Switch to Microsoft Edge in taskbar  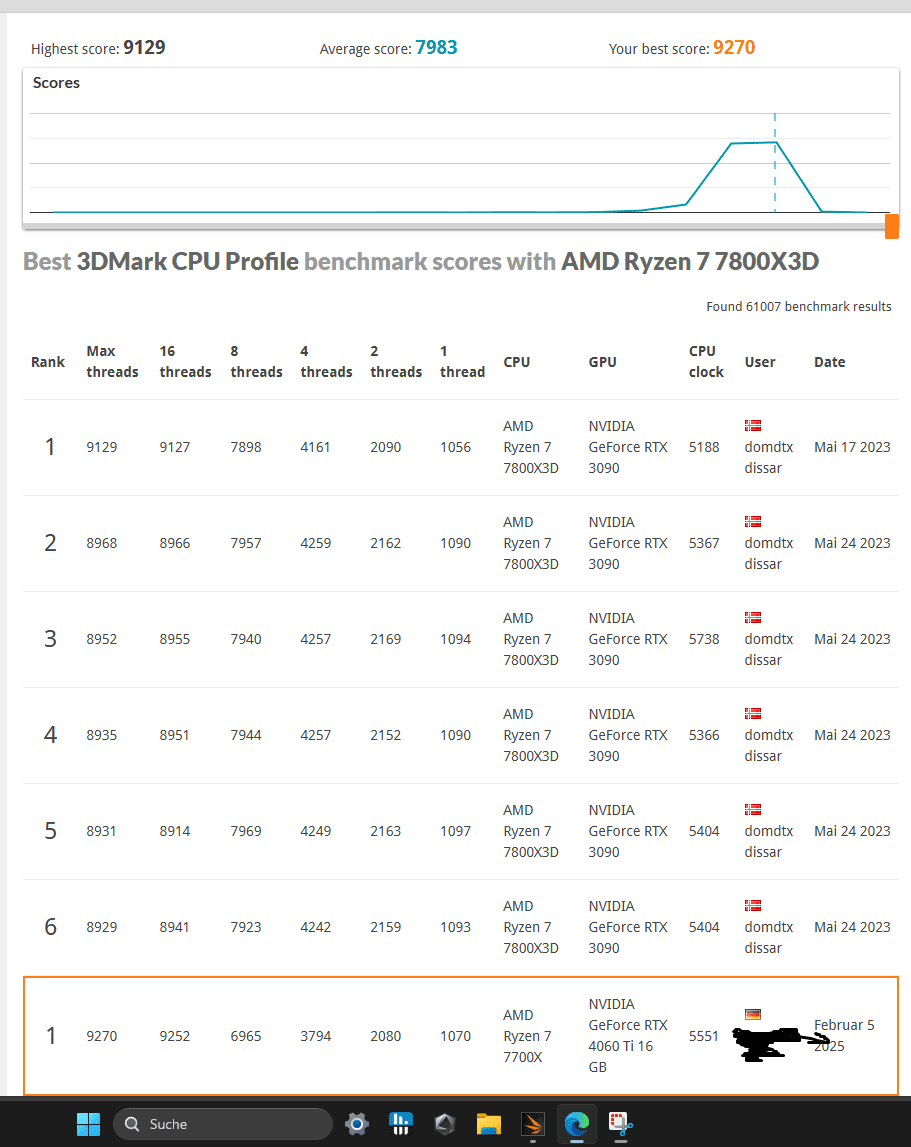tap(576, 1124)
